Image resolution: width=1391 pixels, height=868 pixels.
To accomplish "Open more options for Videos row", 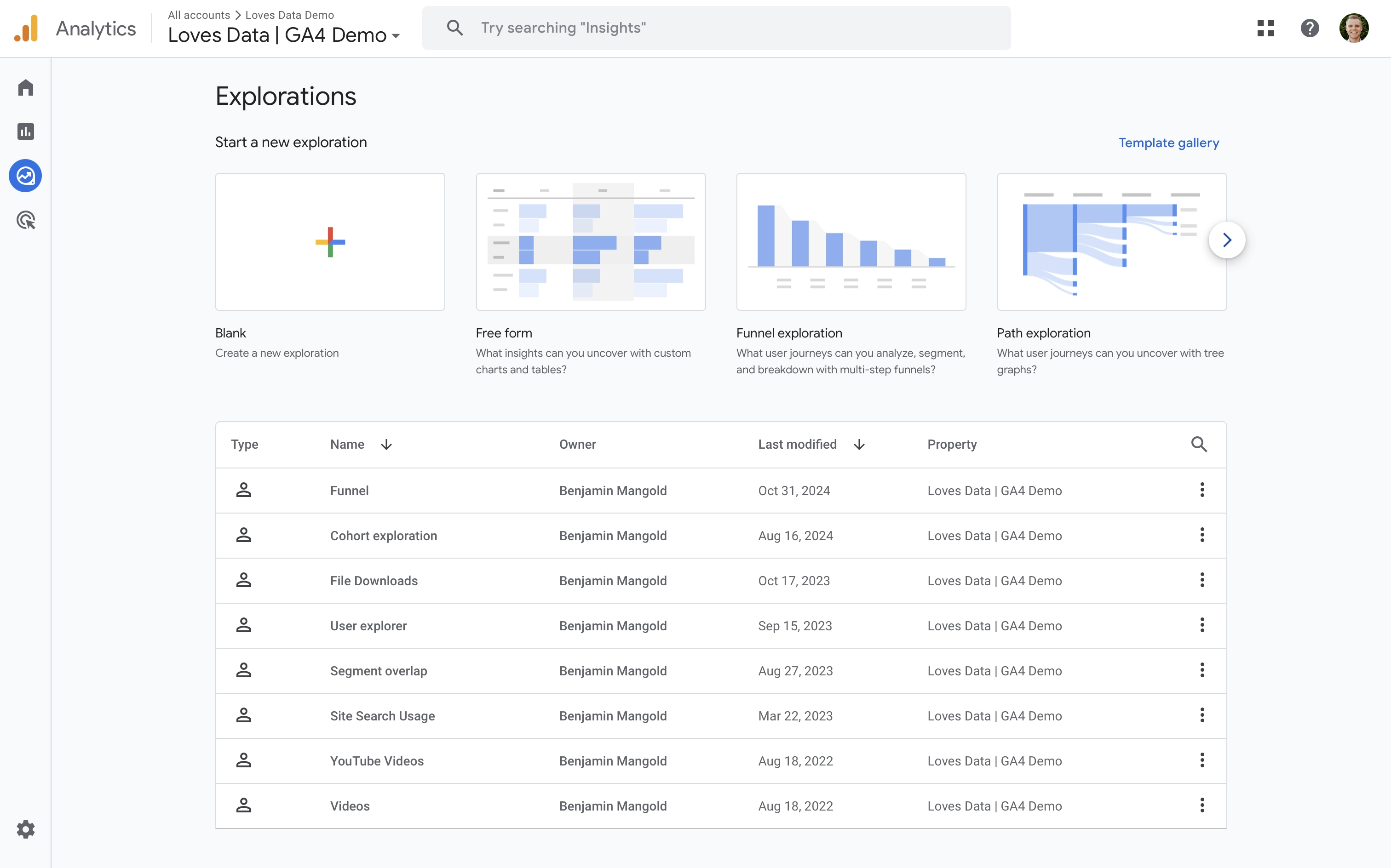I will 1201,805.
